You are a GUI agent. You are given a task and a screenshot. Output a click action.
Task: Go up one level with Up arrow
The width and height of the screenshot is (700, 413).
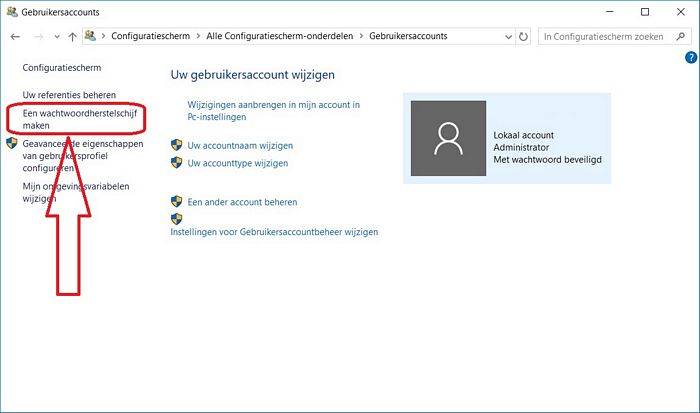click(x=72, y=36)
